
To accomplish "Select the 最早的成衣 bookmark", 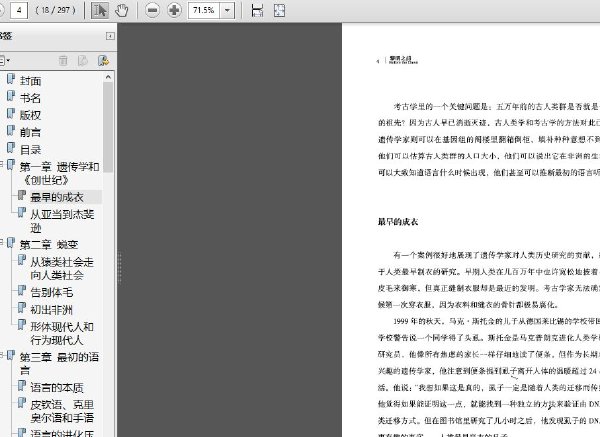I will coord(57,197).
